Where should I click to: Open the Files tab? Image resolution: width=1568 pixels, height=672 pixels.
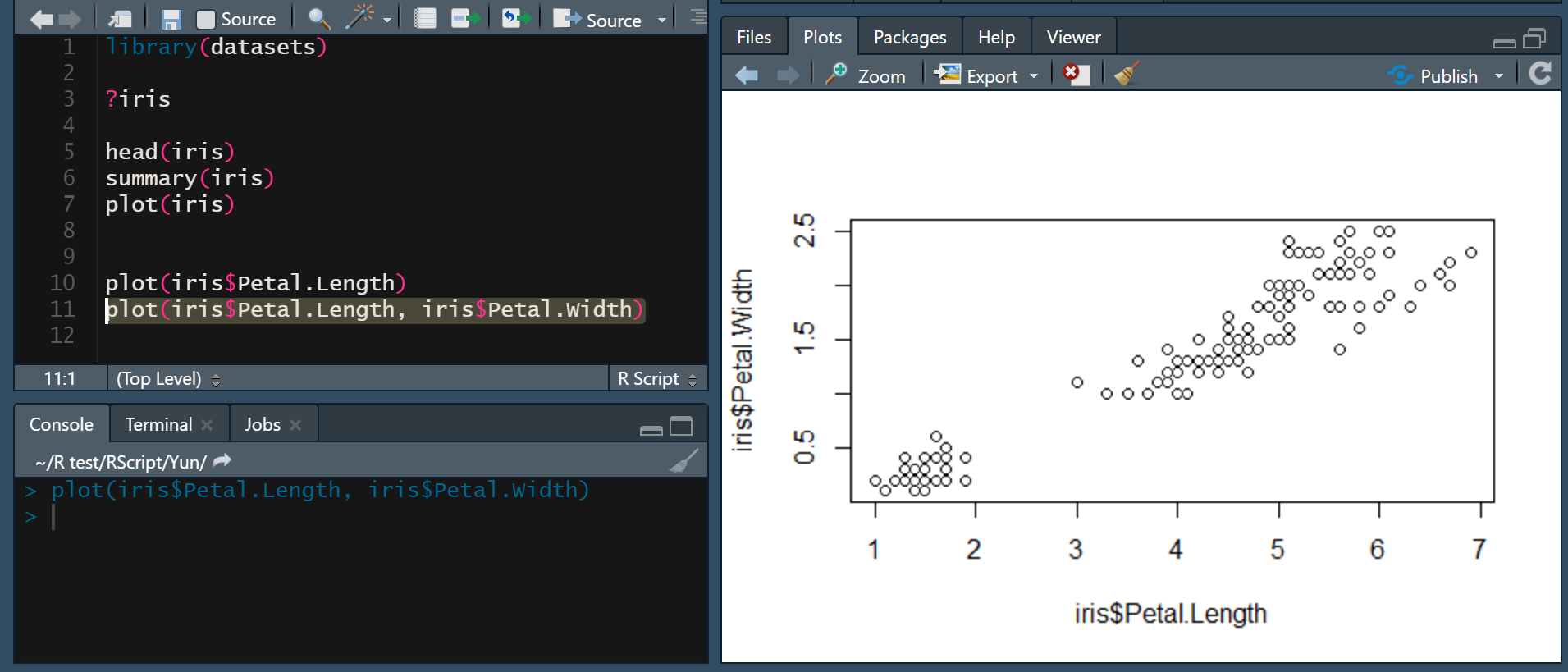tap(754, 37)
